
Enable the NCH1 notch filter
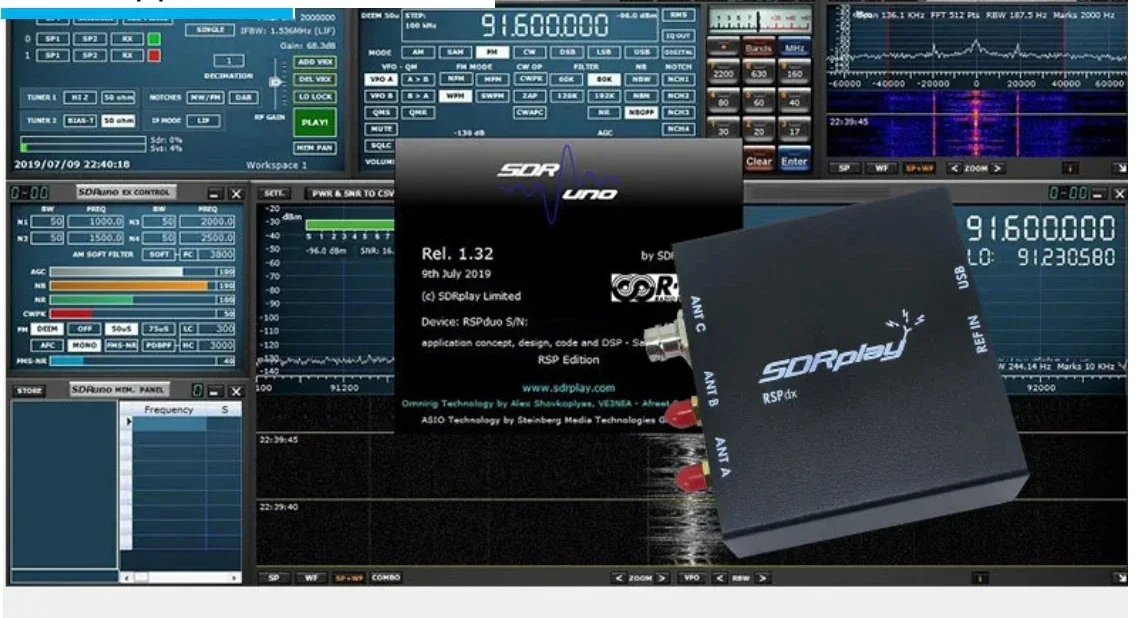(x=678, y=79)
